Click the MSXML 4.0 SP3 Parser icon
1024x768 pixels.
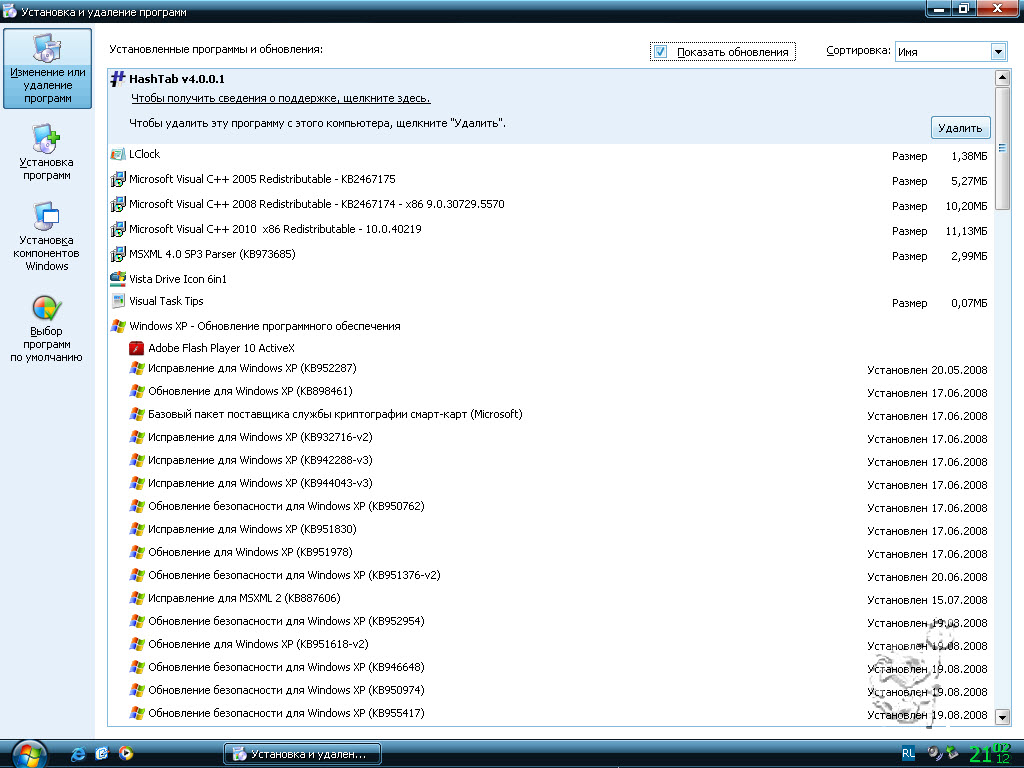point(118,254)
